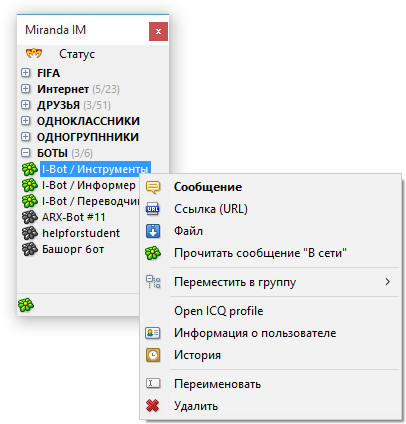406x424 pixels.
Task: Select contact ARX-Bot #11
Action: point(74,217)
